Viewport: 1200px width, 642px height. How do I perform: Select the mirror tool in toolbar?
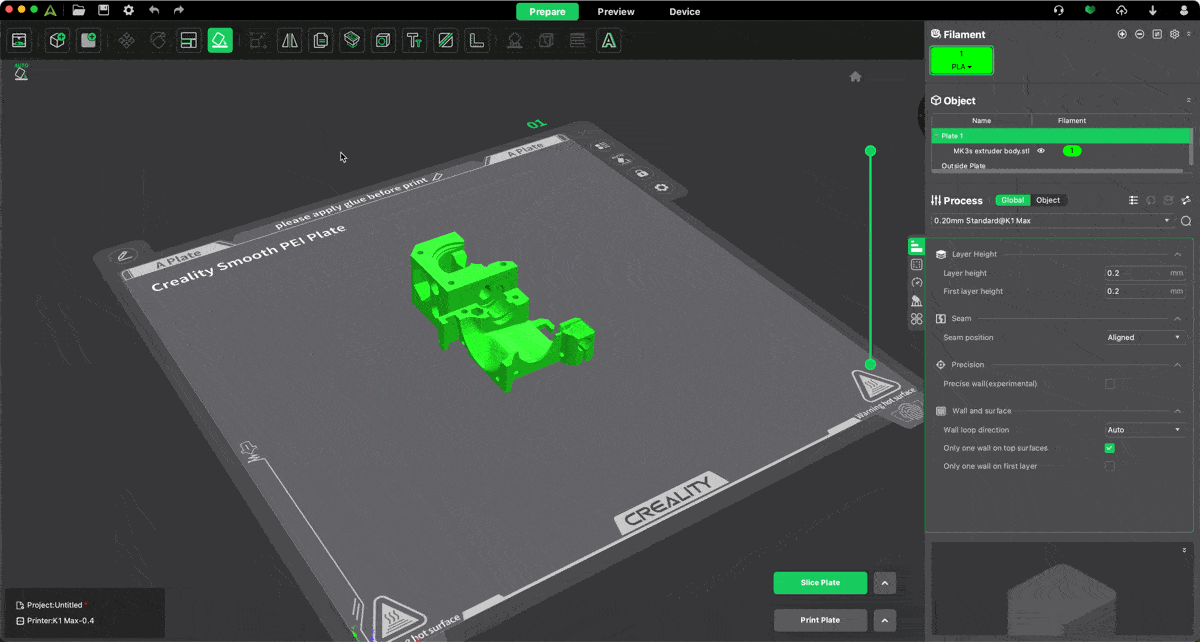pos(290,41)
